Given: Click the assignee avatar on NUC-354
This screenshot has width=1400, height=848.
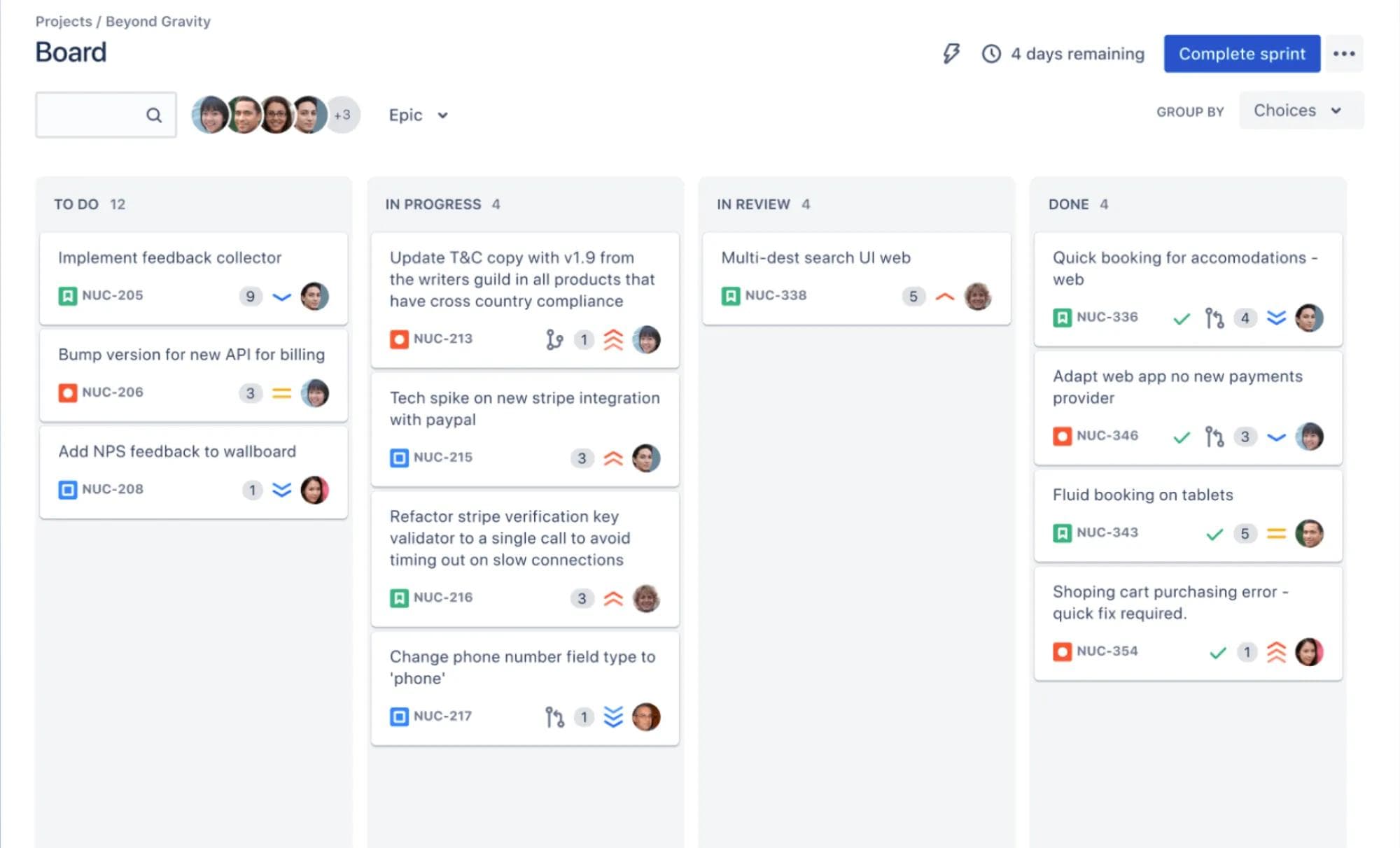Looking at the screenshot, I should coord(1310,652).
